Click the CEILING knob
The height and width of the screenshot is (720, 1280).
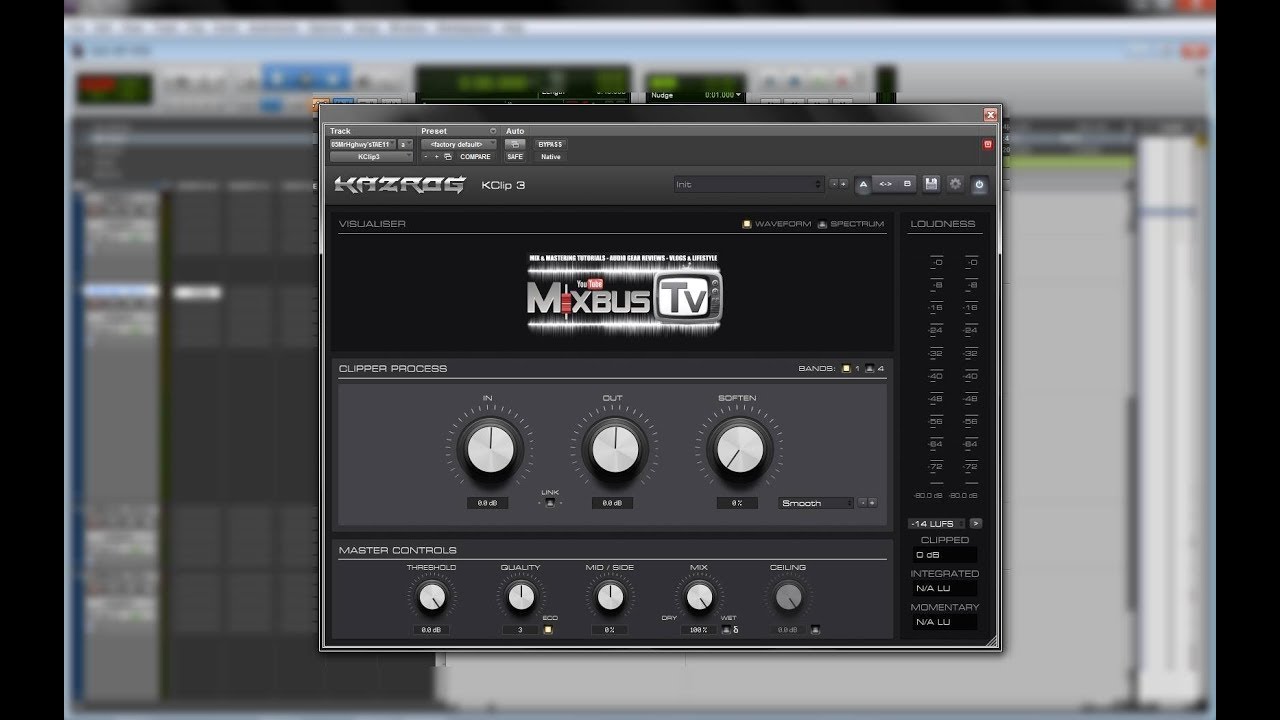coord(788,597)
